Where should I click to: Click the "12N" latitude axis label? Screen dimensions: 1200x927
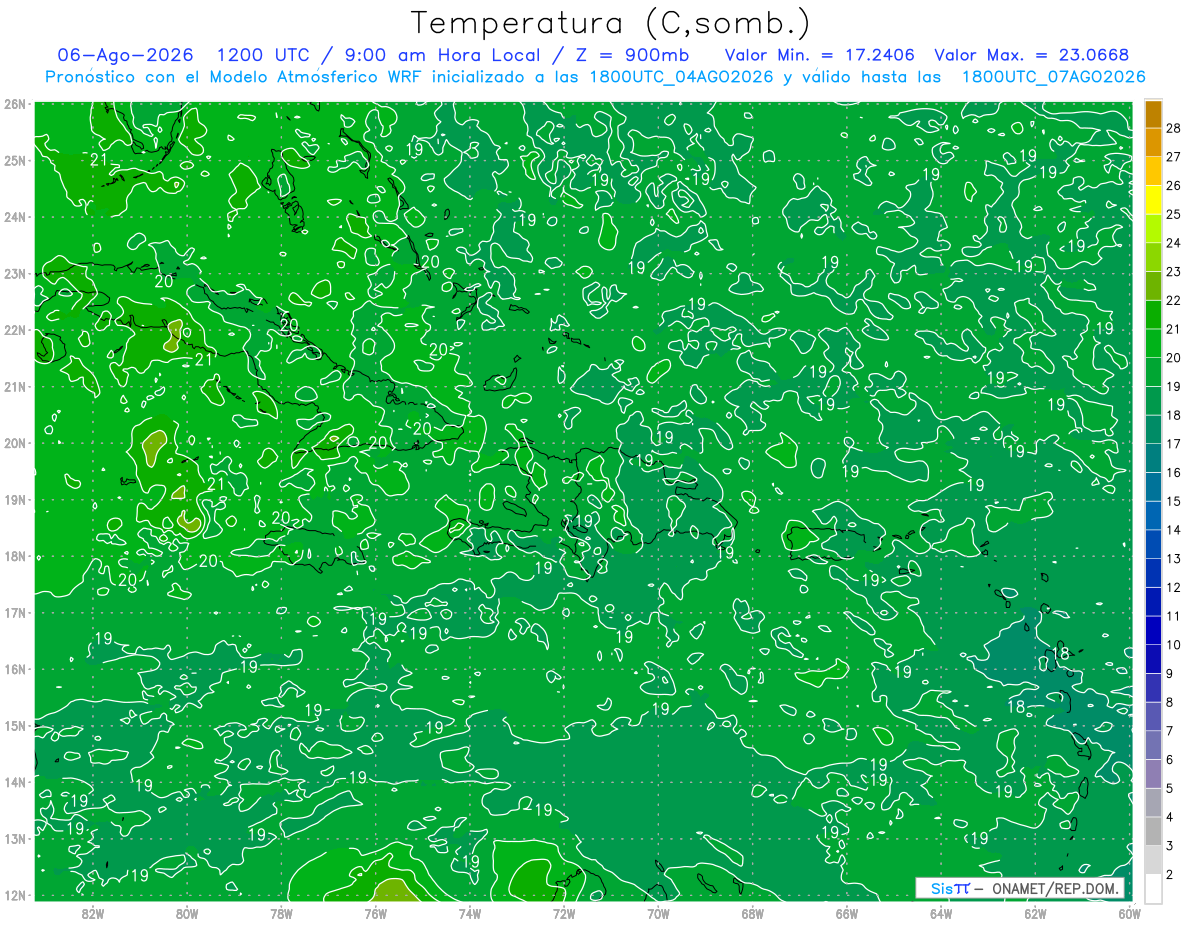[x=14, y=895]
